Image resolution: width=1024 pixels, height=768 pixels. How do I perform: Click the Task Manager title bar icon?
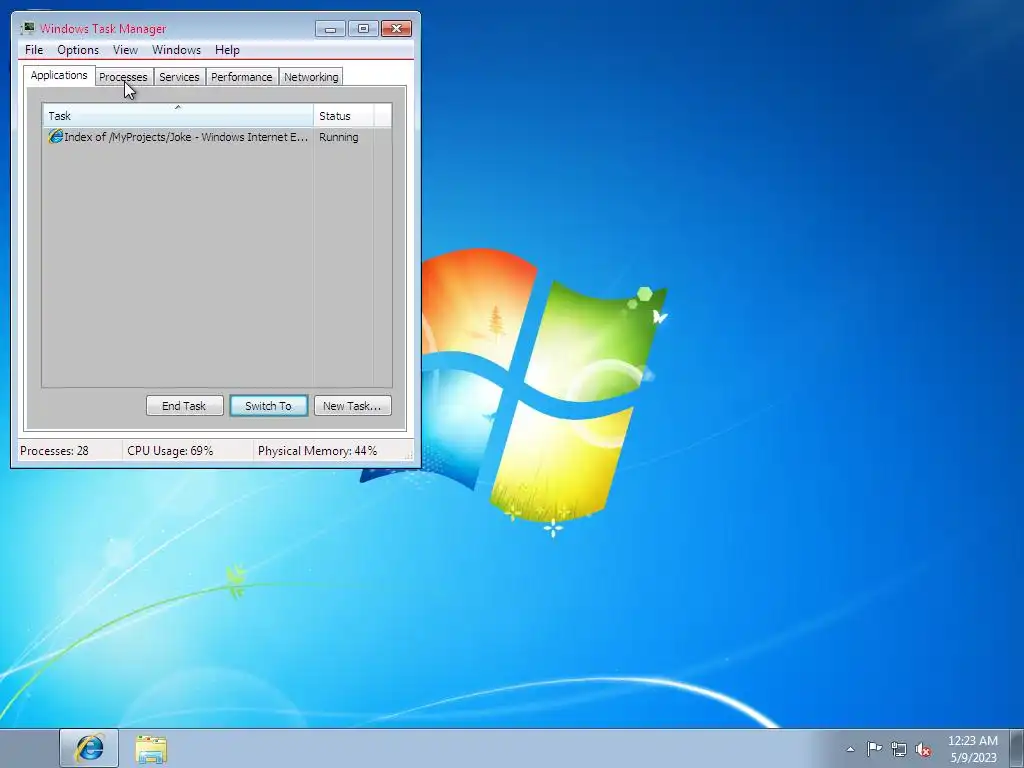(28, 28)
